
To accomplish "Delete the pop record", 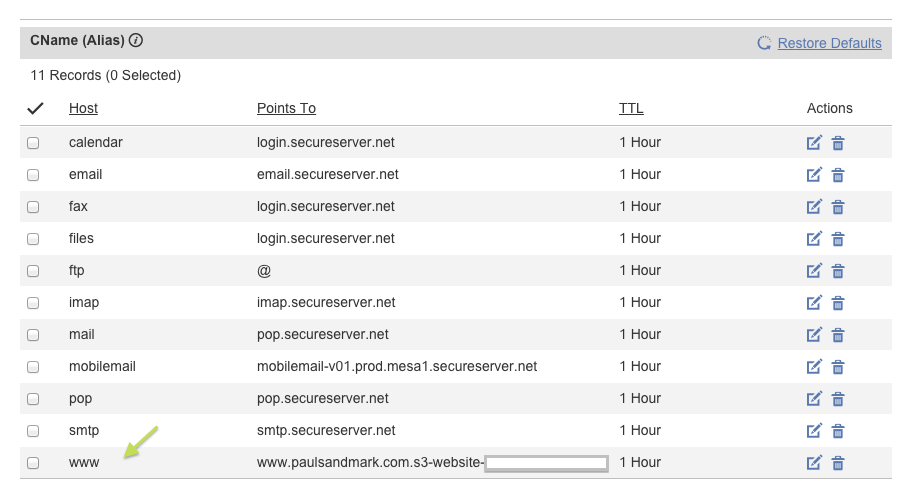I will (838, 399).
